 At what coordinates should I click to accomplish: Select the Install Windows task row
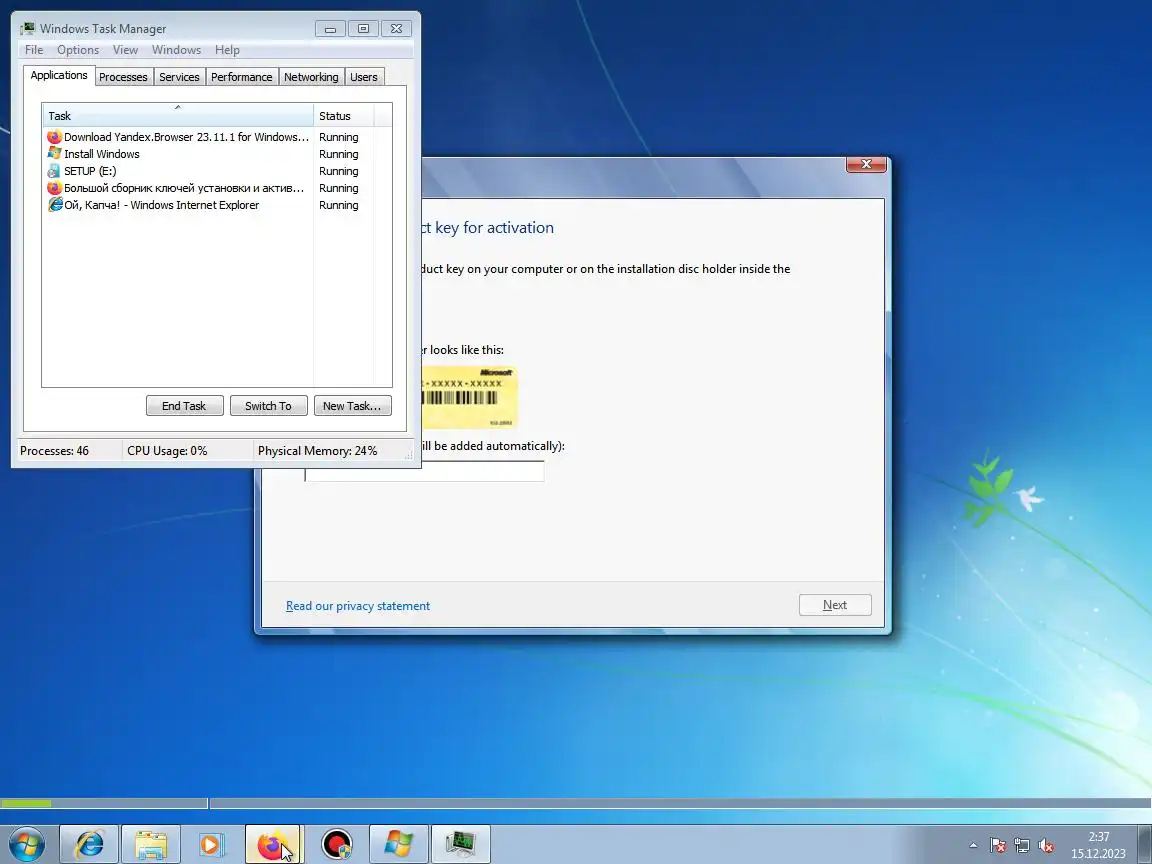coord(216,154)
